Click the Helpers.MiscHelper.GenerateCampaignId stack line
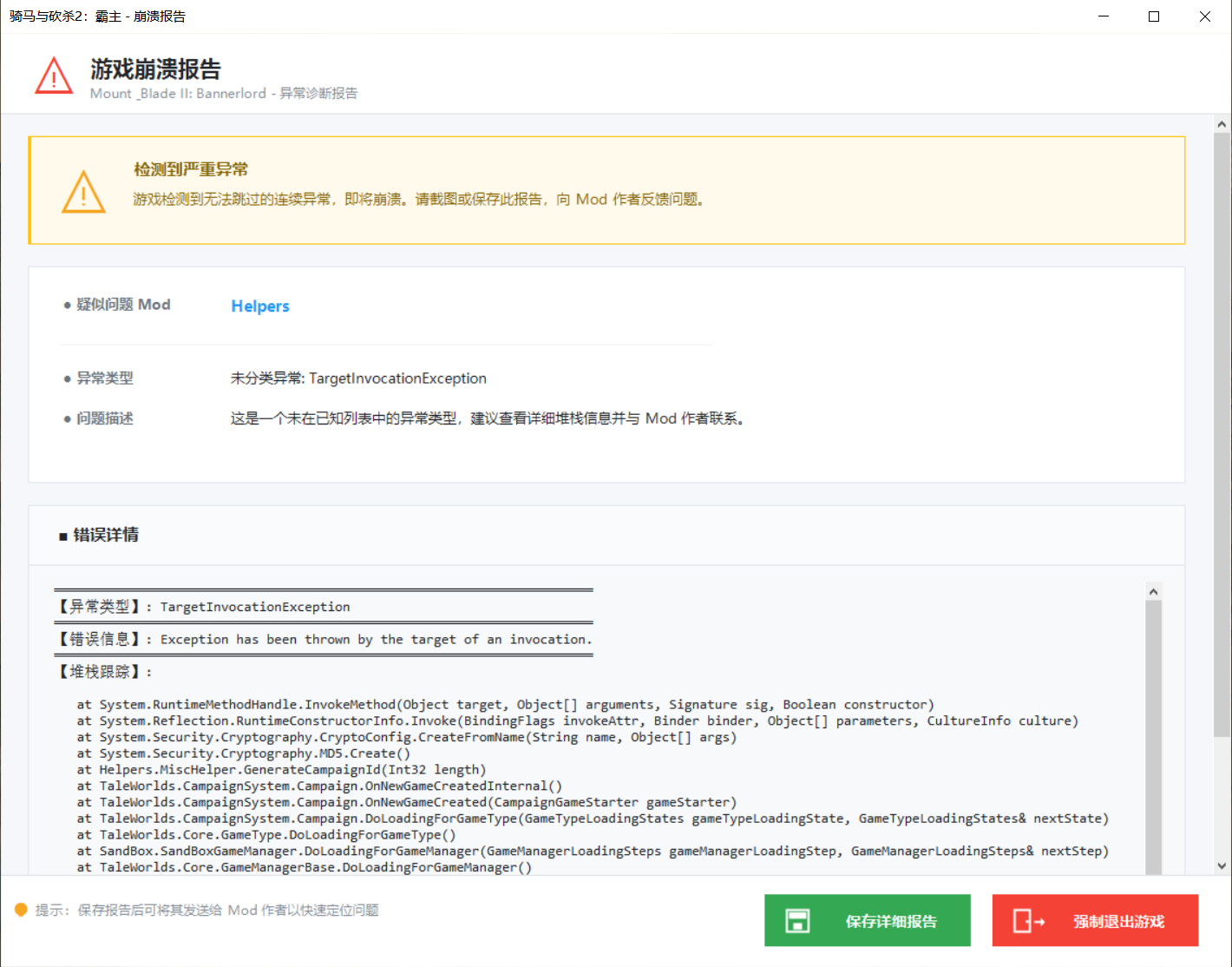This screenshot has height=967, width=1232. point(281,769)
